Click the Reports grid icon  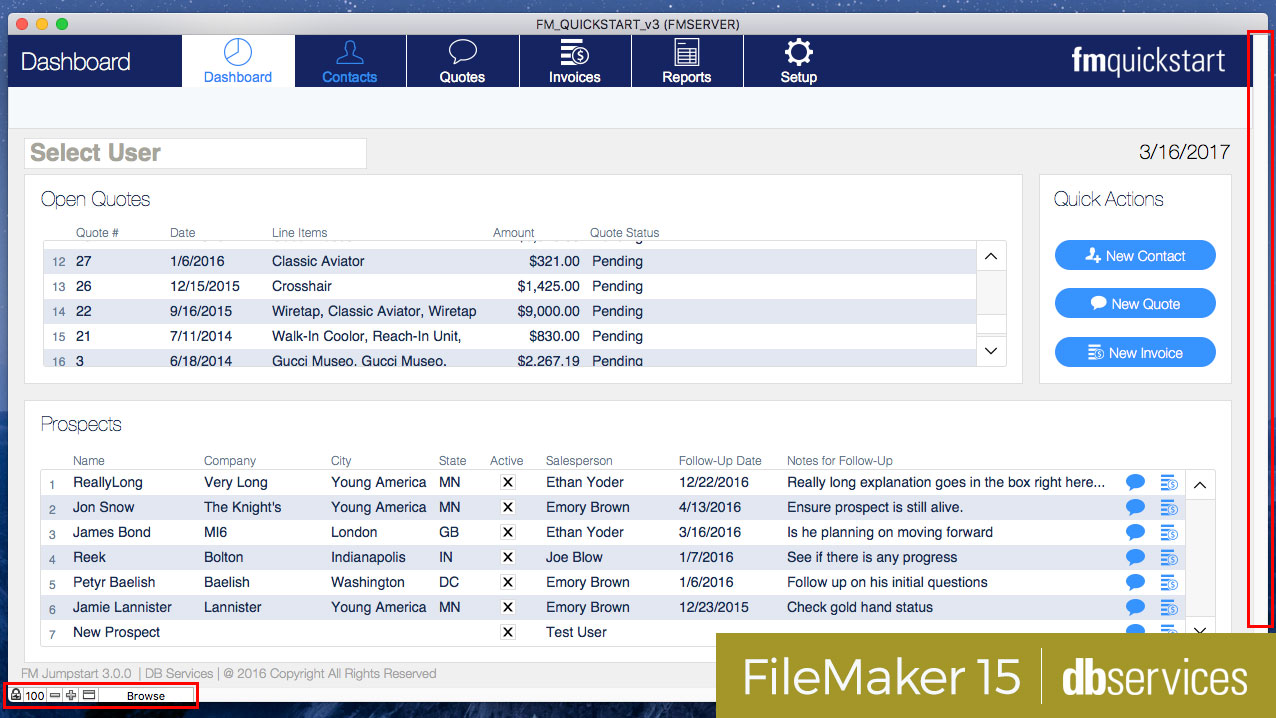pos(687,60)
